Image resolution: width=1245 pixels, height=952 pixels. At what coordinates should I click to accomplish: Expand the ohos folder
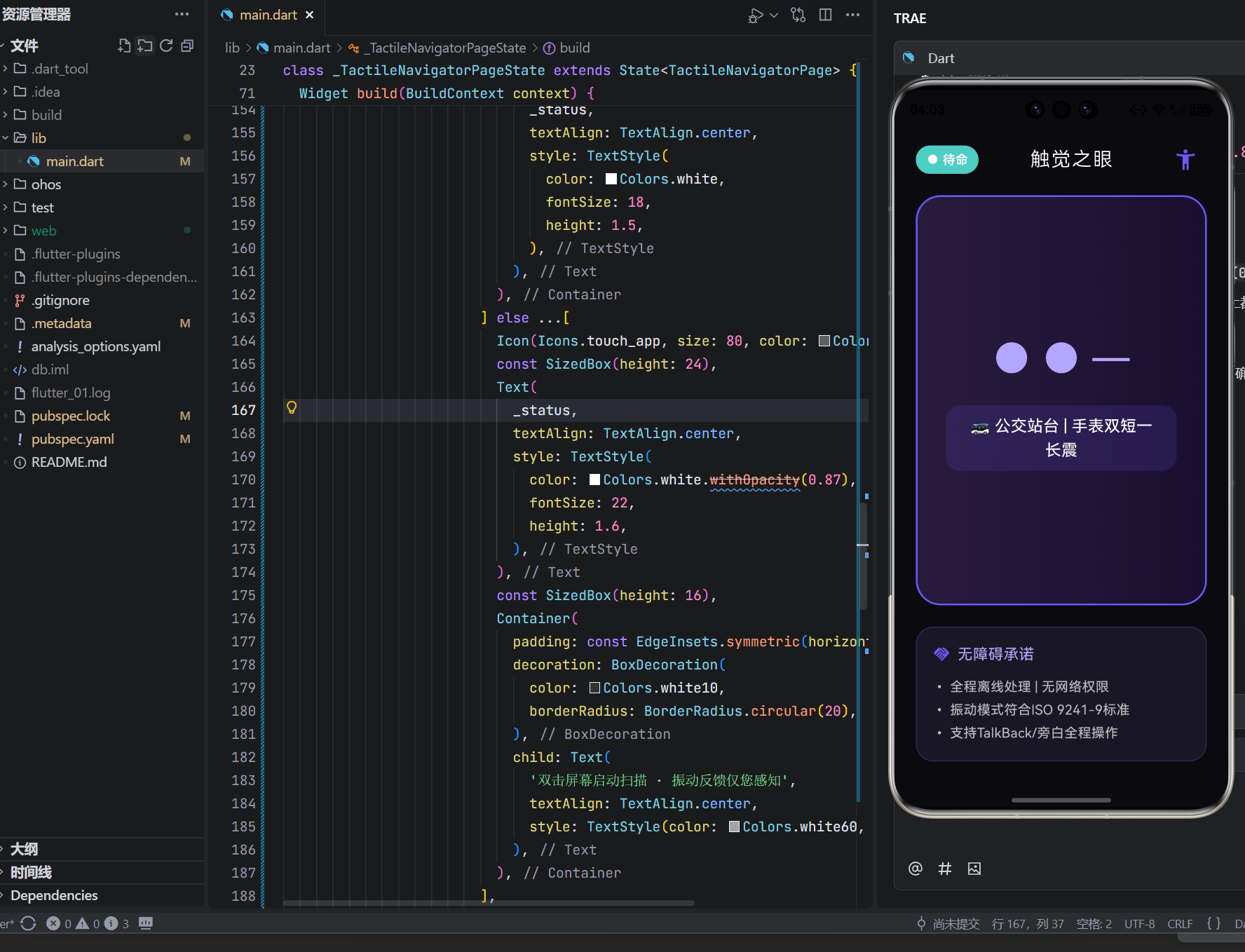click(x=102, y=184)
